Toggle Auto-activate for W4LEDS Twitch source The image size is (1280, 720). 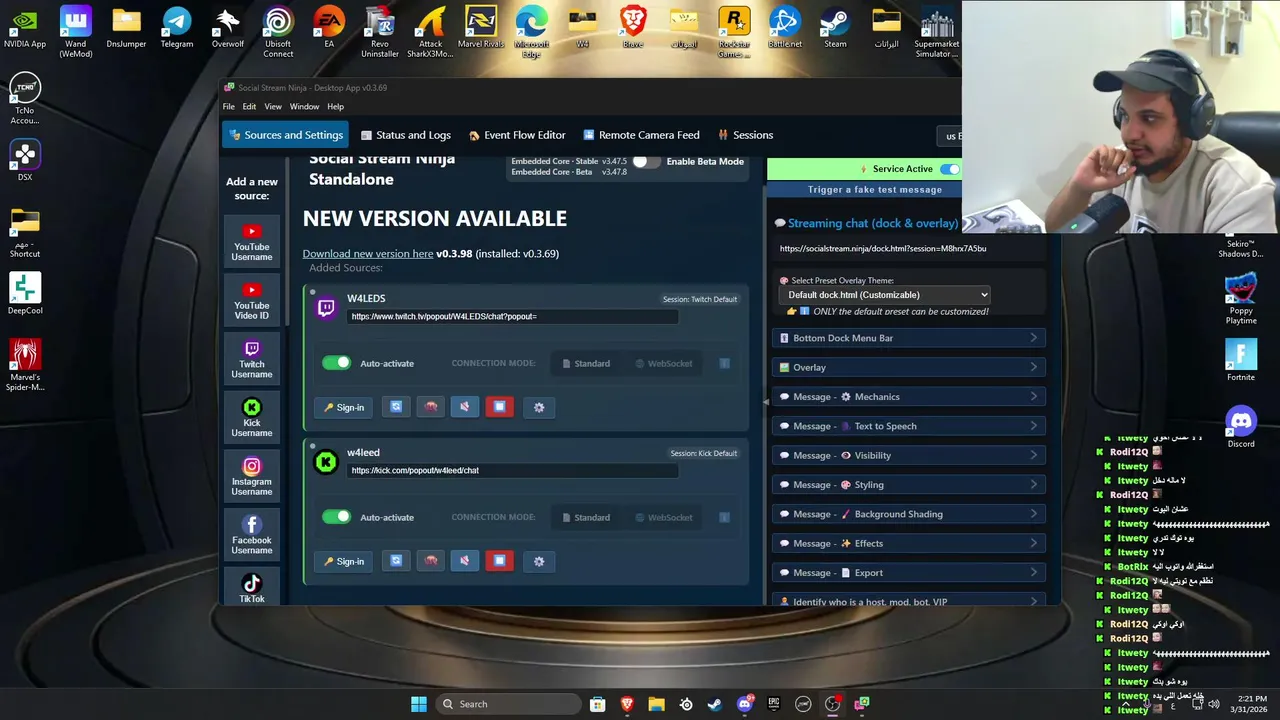[336, 363]
